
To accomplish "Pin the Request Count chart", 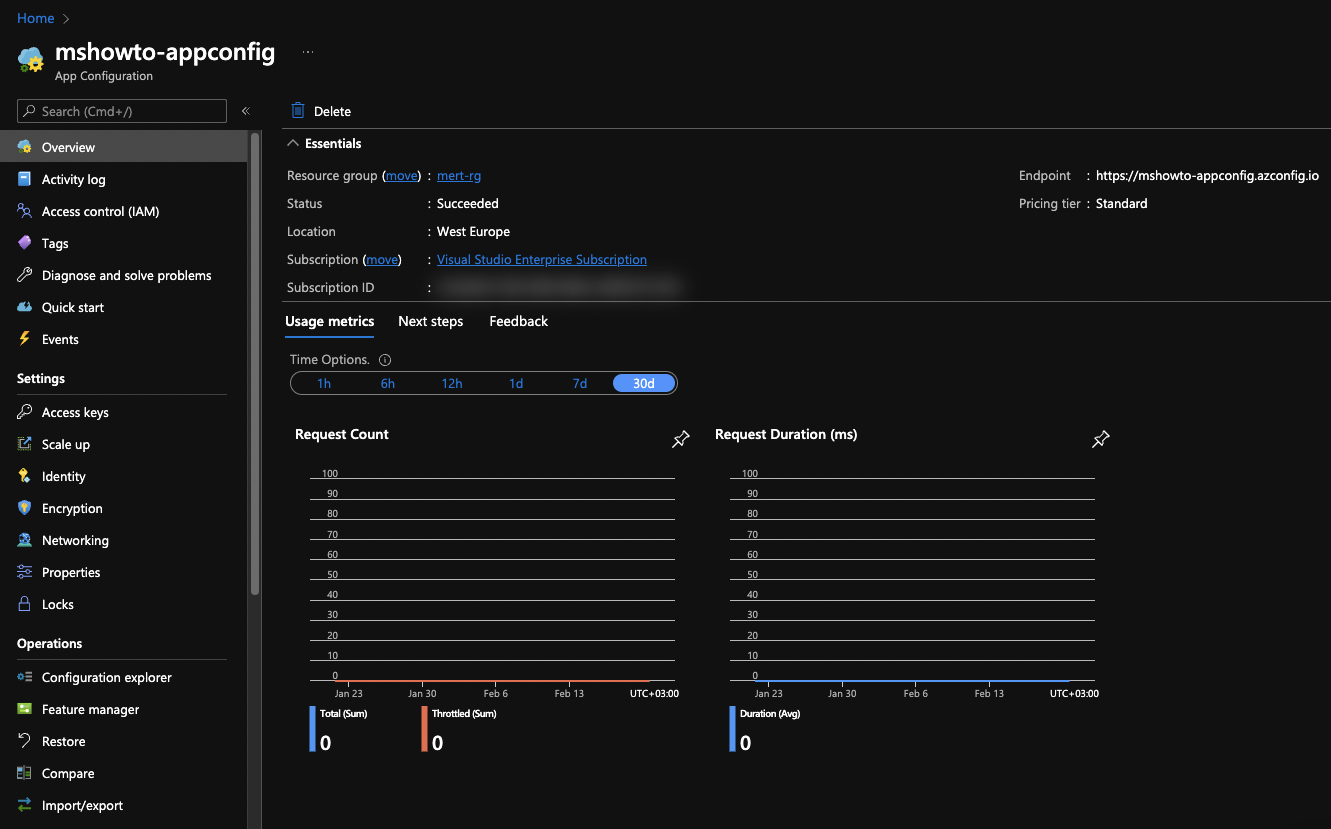I will pyautogui.click(x=681, y=439).
